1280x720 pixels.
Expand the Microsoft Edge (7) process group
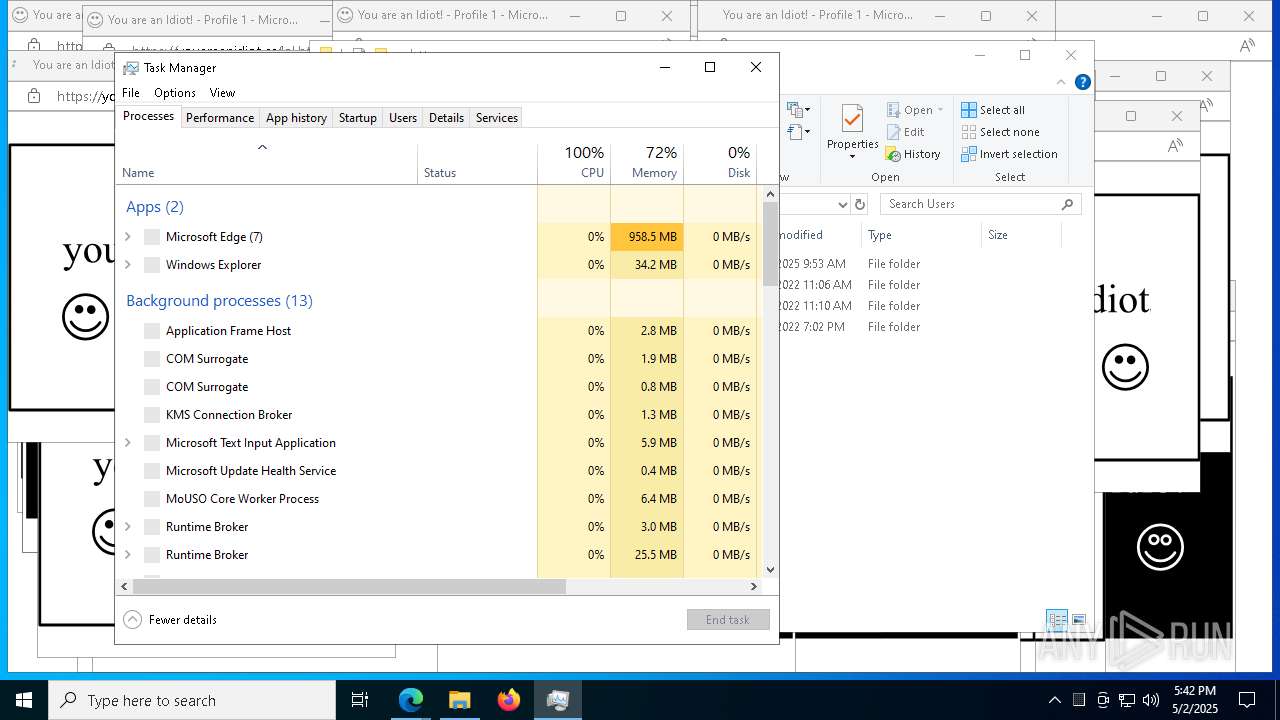click(127, 237)
